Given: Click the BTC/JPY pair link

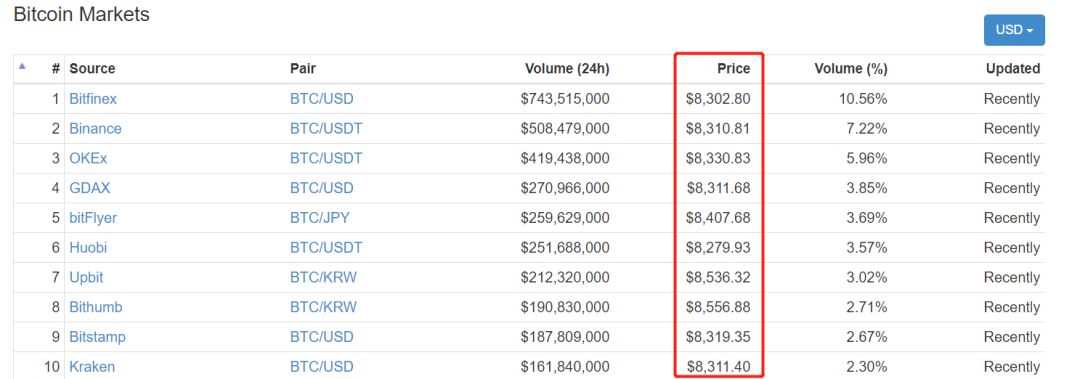Looking at the screenshot, I should click(320, 218).
